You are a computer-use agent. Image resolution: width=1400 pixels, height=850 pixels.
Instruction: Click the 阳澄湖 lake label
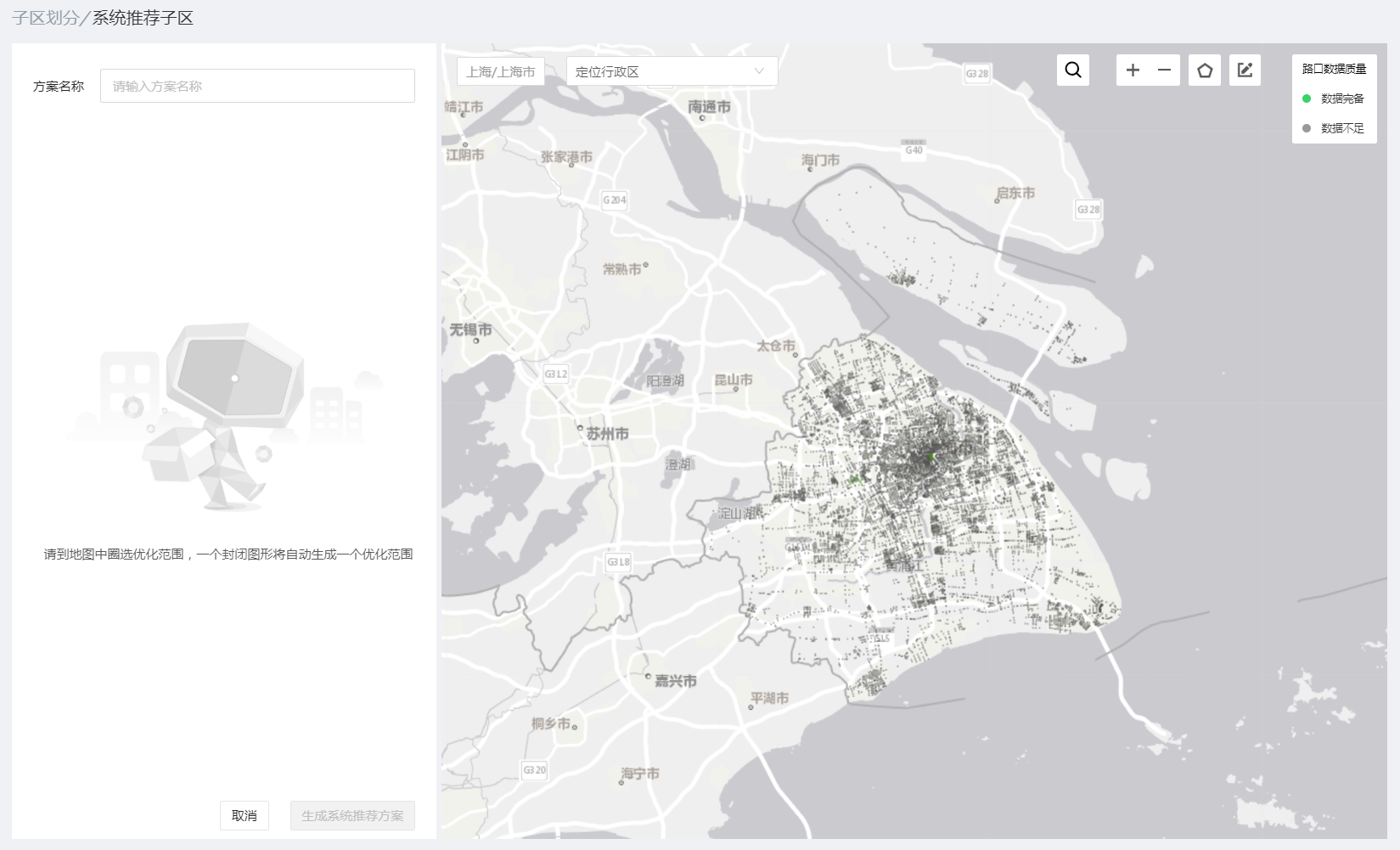tap(665, 380)
